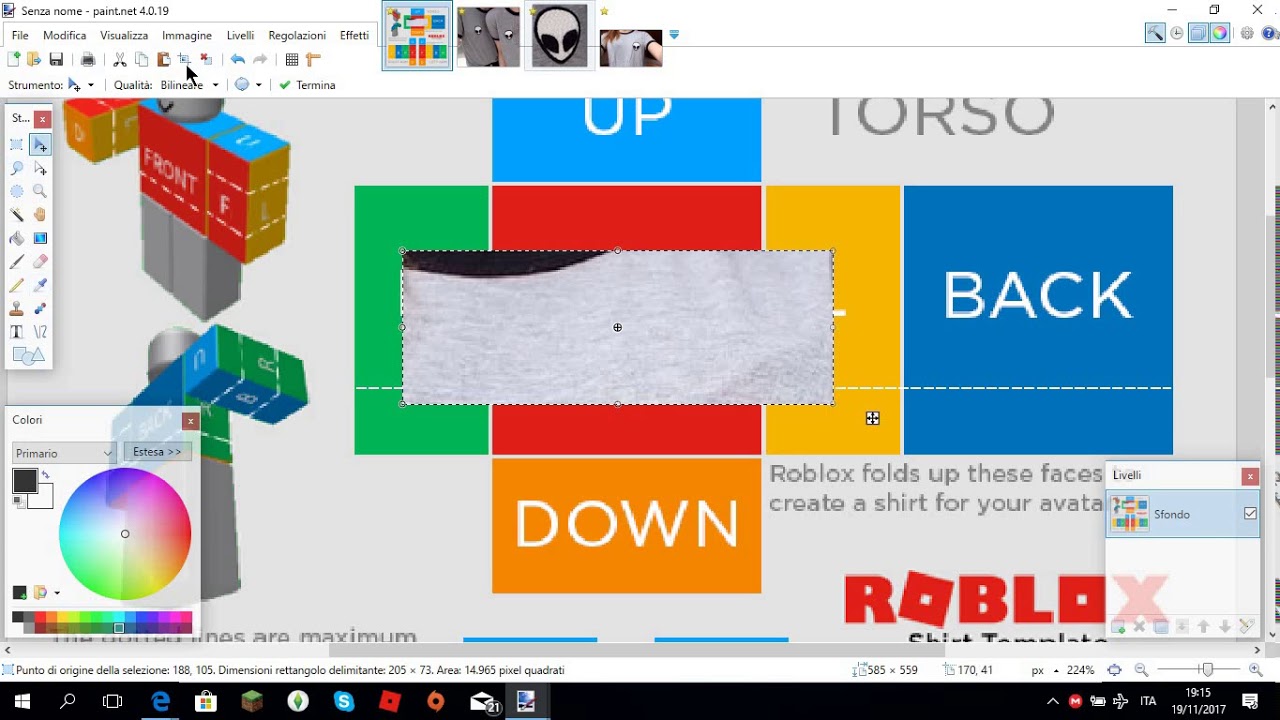Viewport: 1280px width, 720px height.
Task: Select the Text tool
Action: click(17, 332)
